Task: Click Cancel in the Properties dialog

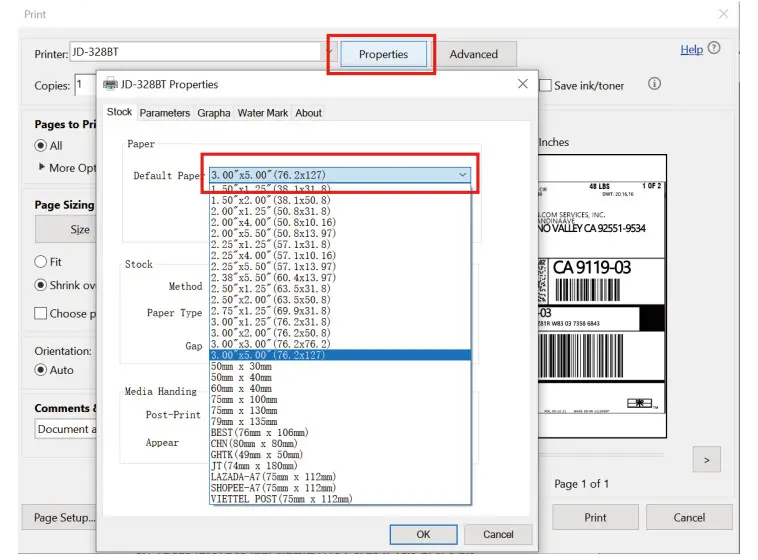Action: (x=498, y=534)
